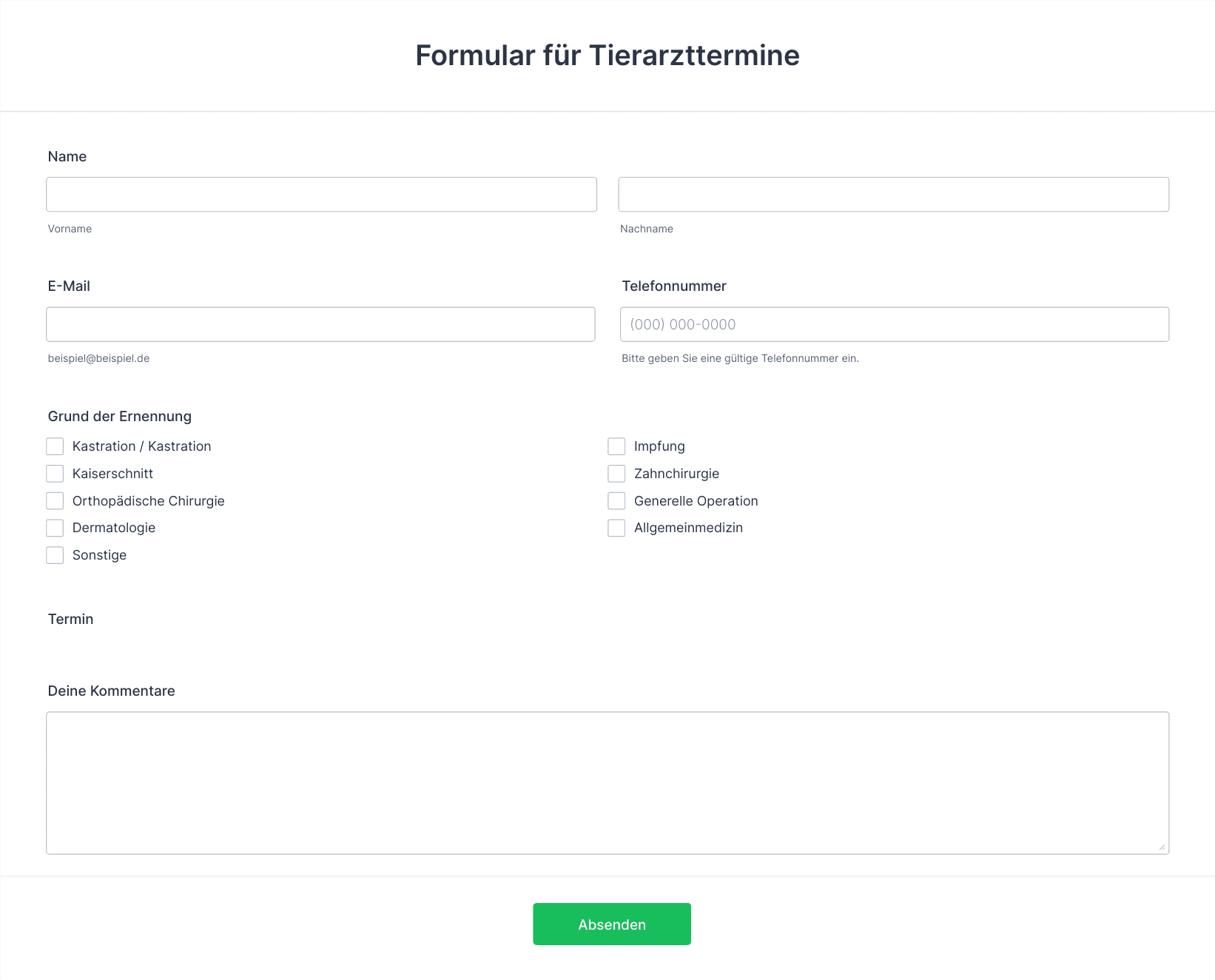1215x980 pixels.
Task: Click the Vorname text field
Action: pos(321,195)
